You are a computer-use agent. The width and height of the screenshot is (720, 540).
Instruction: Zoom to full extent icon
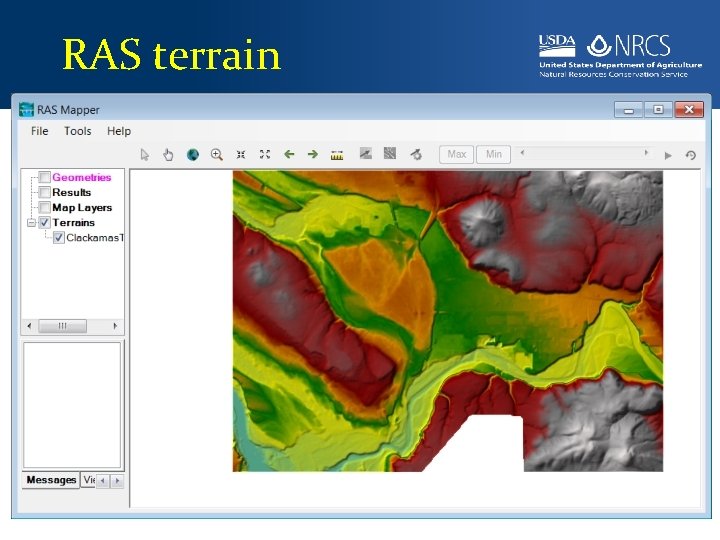tap(264, 154)
